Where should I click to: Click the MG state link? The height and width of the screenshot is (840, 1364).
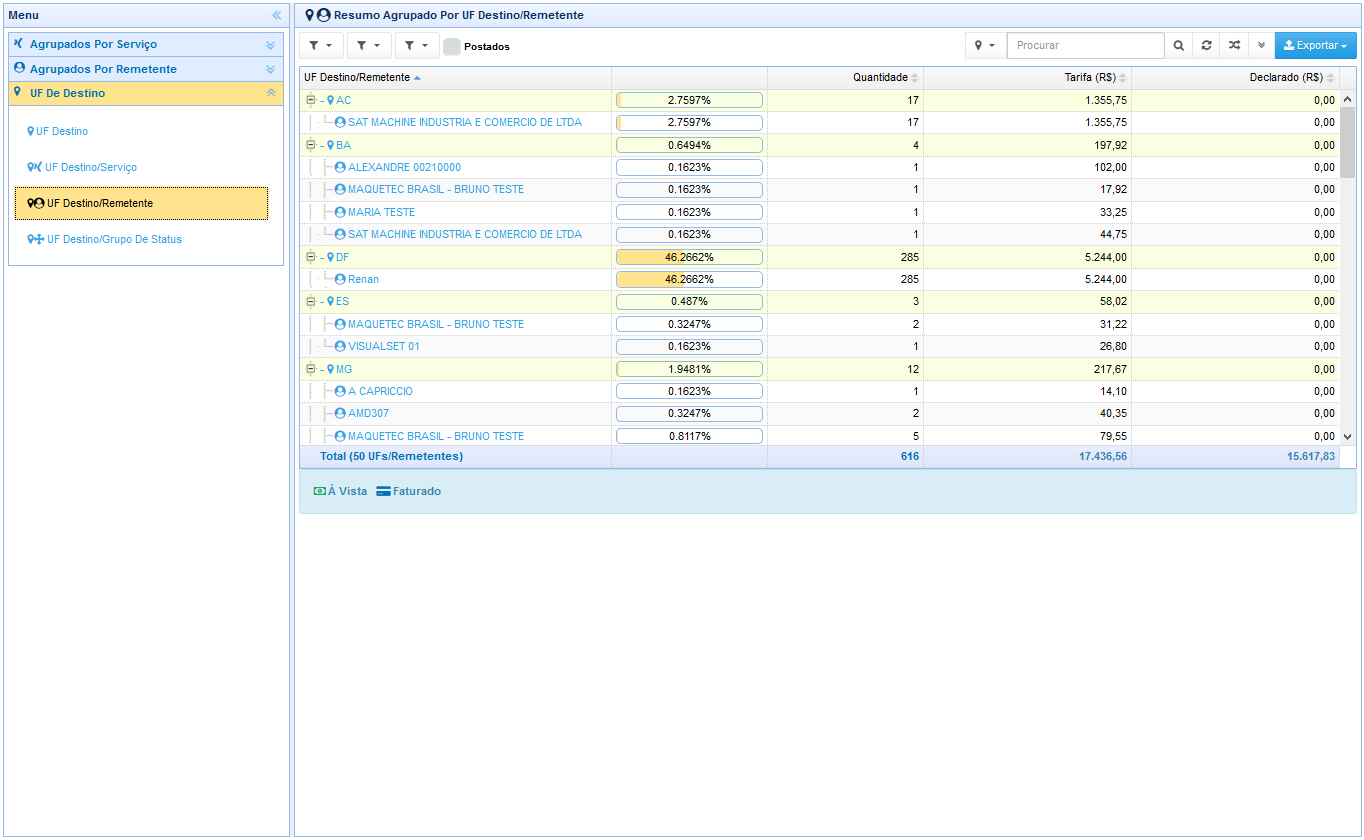(x=344, y=369)
